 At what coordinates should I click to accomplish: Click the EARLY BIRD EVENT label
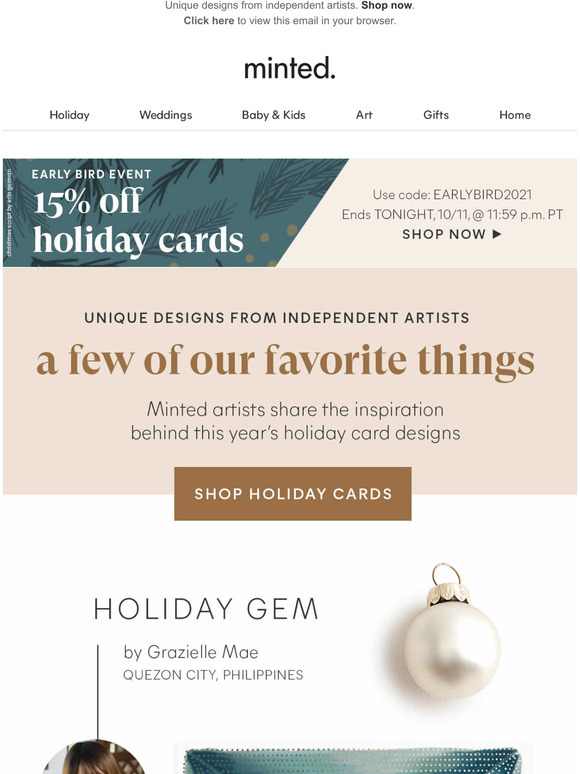[x=91, y=174]
